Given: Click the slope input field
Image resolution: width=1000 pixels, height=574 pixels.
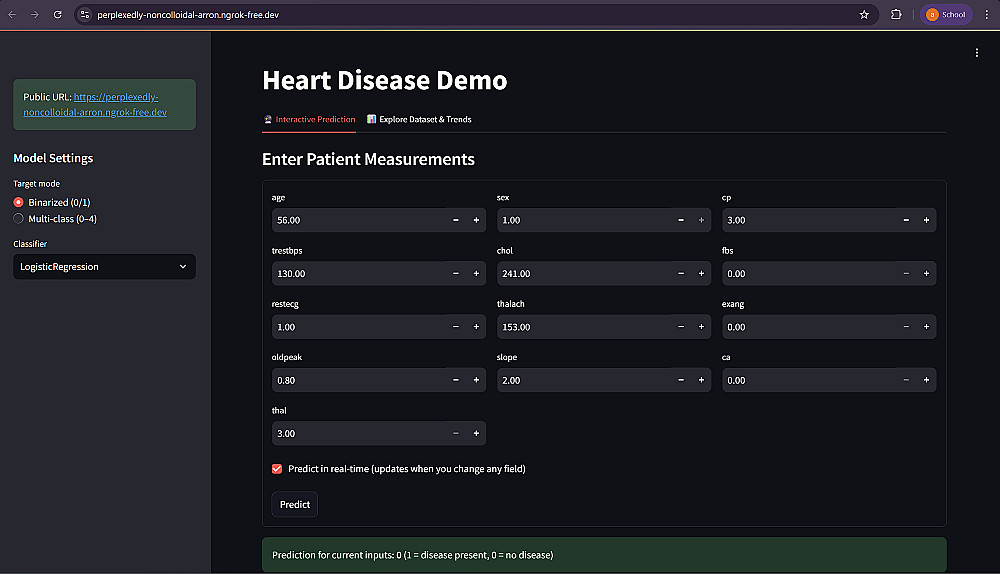Looking at the screenshot, I should pyautogui.click(x=580, y=380).
